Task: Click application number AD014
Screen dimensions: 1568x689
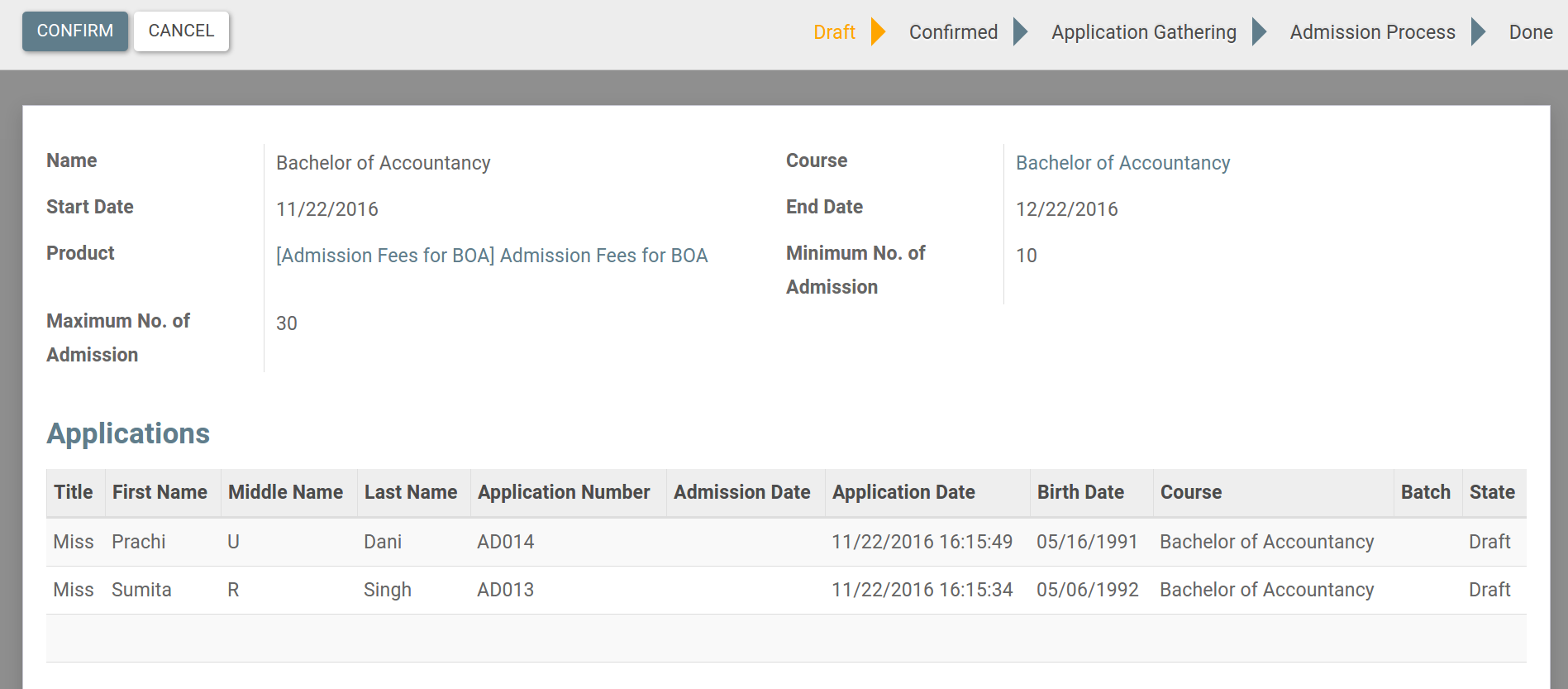Action: click(x=505, y=542)
